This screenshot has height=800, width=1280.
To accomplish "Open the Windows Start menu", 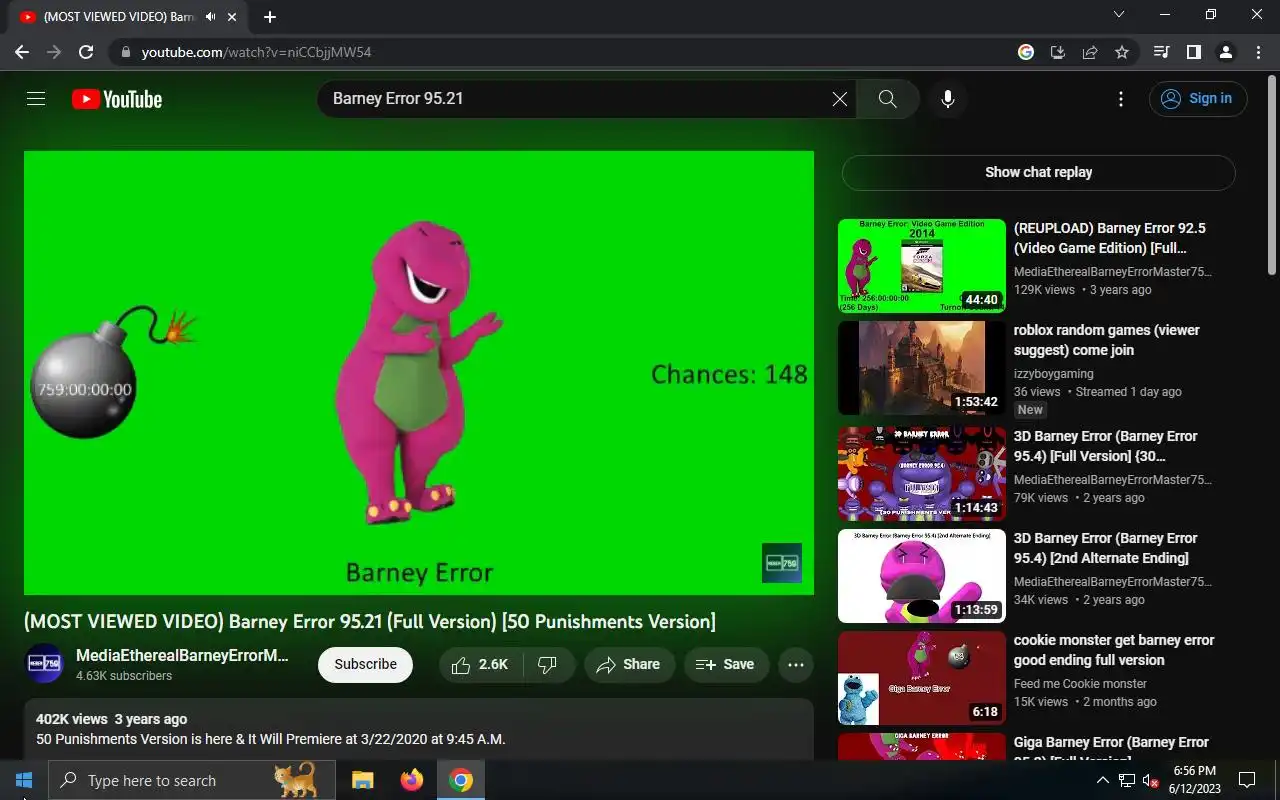I will coord(24,780).
